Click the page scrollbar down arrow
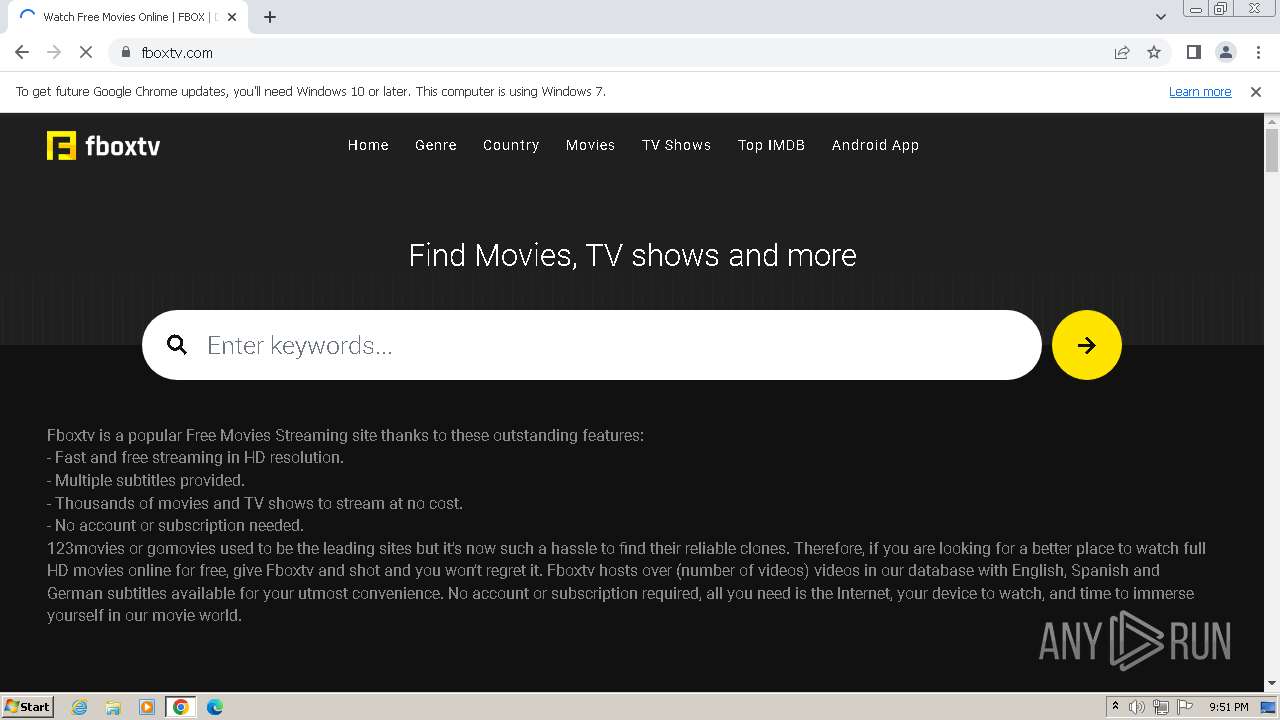Screen dimensions: 1280x720 click(1272, 684)
